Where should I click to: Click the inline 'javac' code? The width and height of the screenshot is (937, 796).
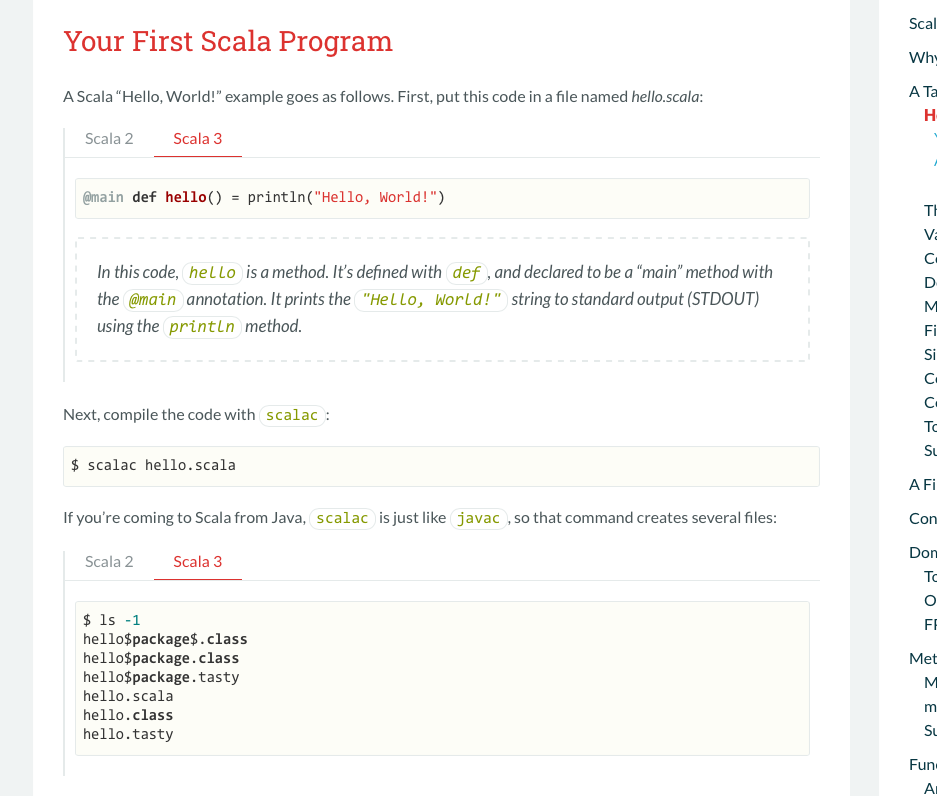478,518
